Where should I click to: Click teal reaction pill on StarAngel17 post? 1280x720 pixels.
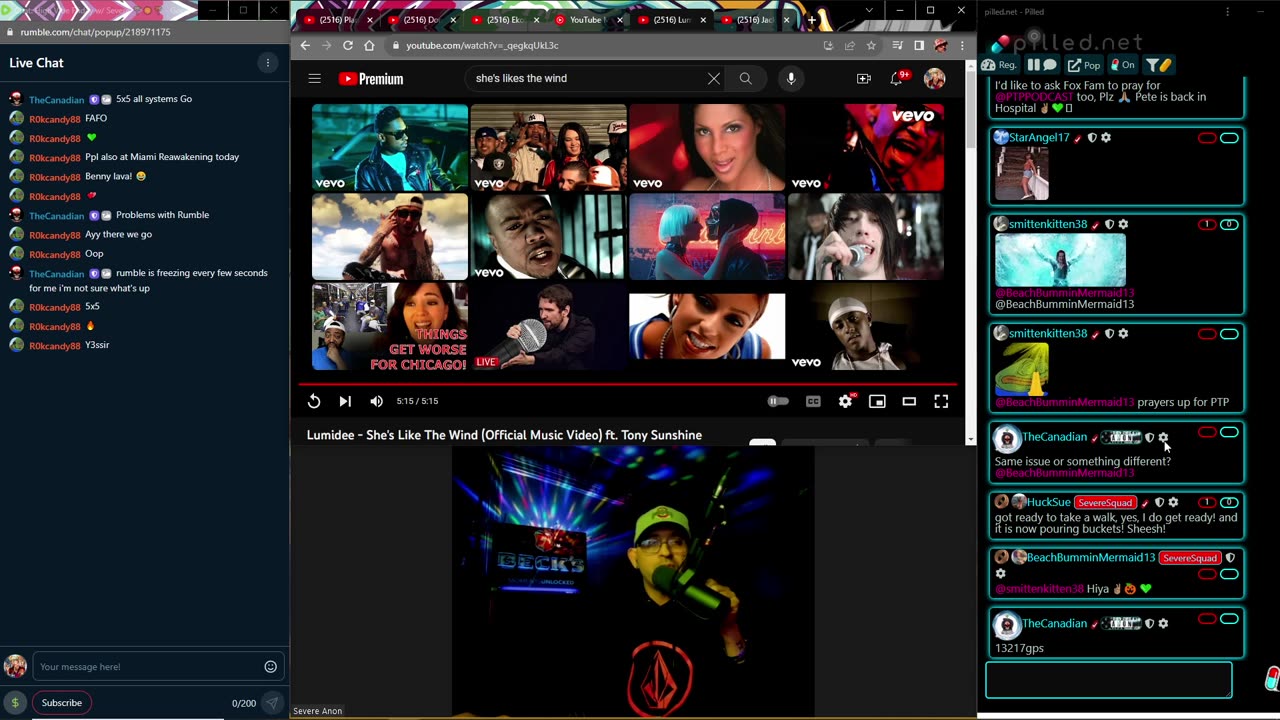pos(1229,138)
